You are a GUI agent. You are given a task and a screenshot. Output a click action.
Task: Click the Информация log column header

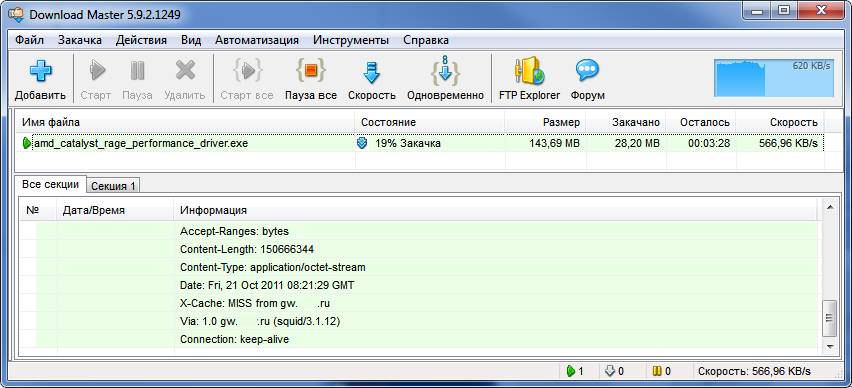496,210
